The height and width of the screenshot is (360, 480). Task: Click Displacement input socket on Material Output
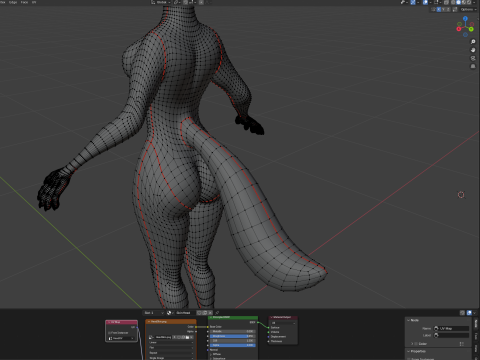268,337
